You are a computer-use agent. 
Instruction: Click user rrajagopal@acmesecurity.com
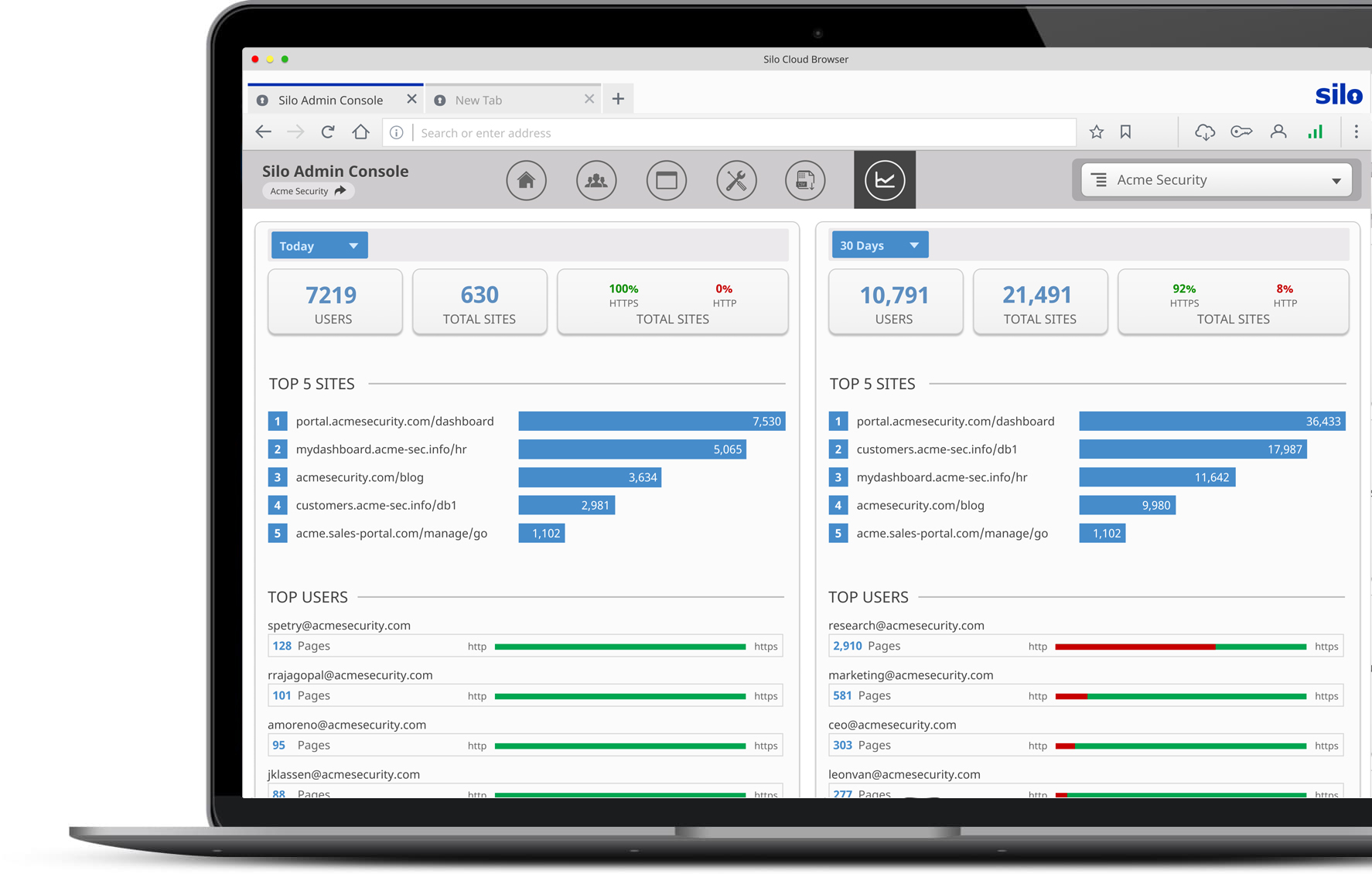click(x=350, y=674)
